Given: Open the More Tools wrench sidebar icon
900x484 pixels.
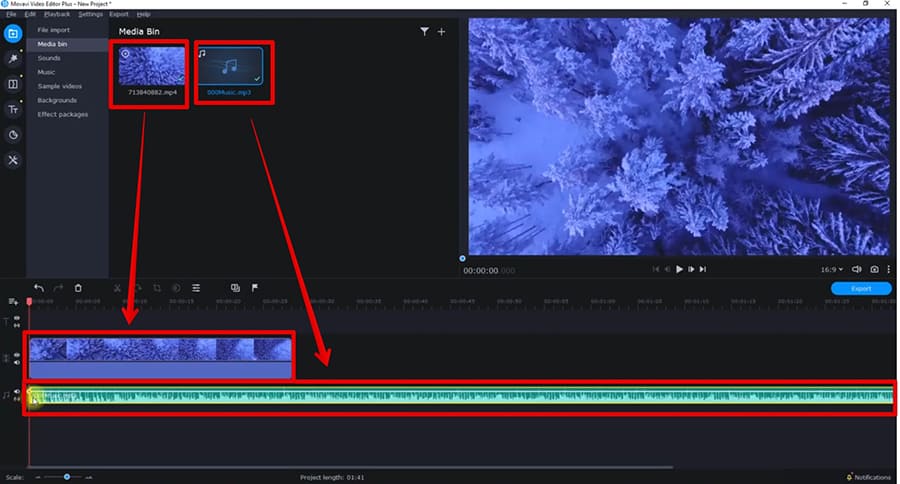Looking at the screenshot, I should [x=13, y=160].
